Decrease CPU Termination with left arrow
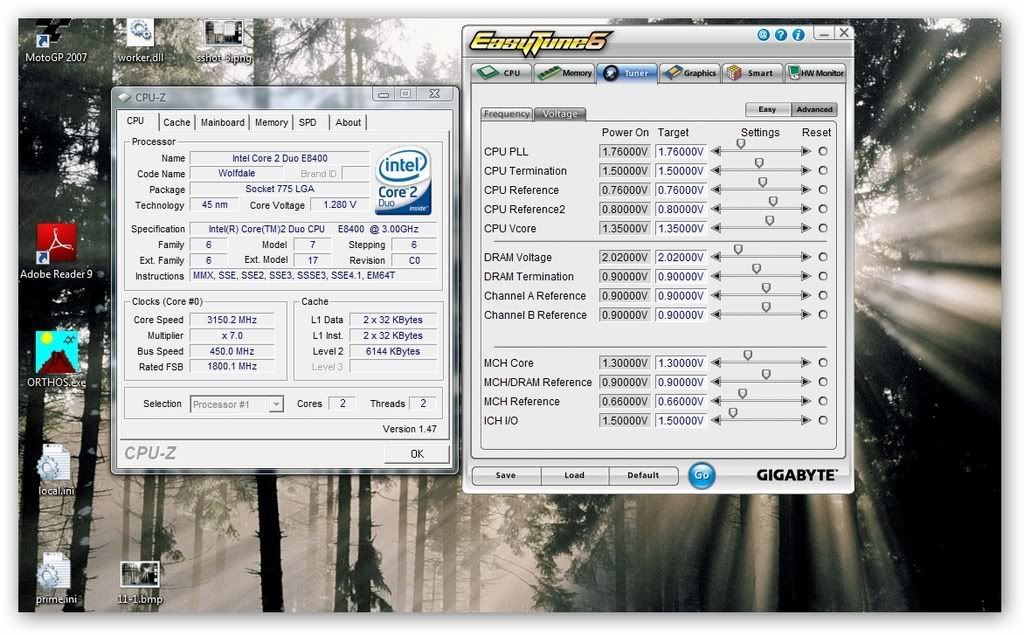Screen dimensions: 1024x635 (x=716, y=171)
